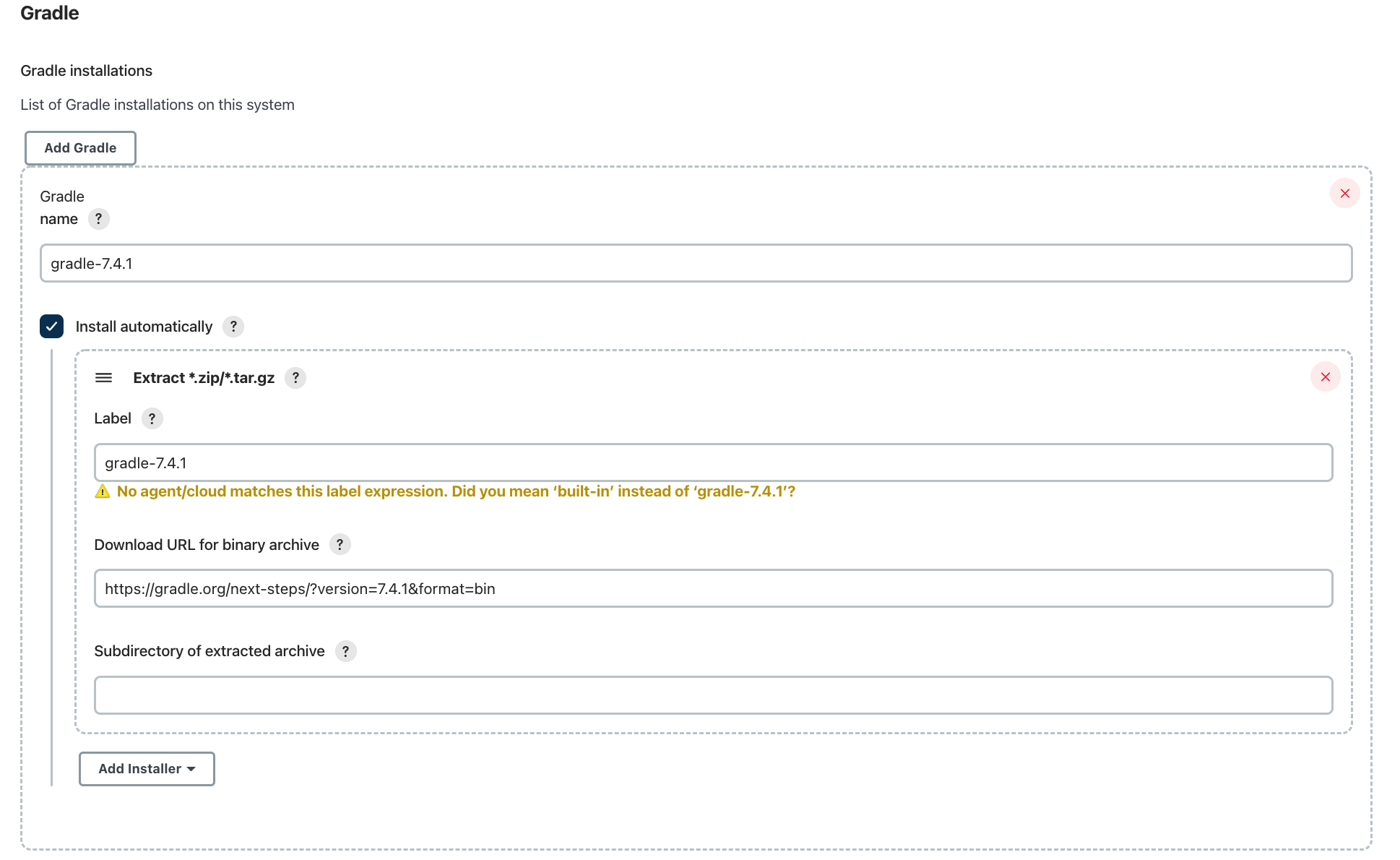This screenshot has height=860, width=1400.
Task: Focus the Gradle name input field
Action: 696,263
